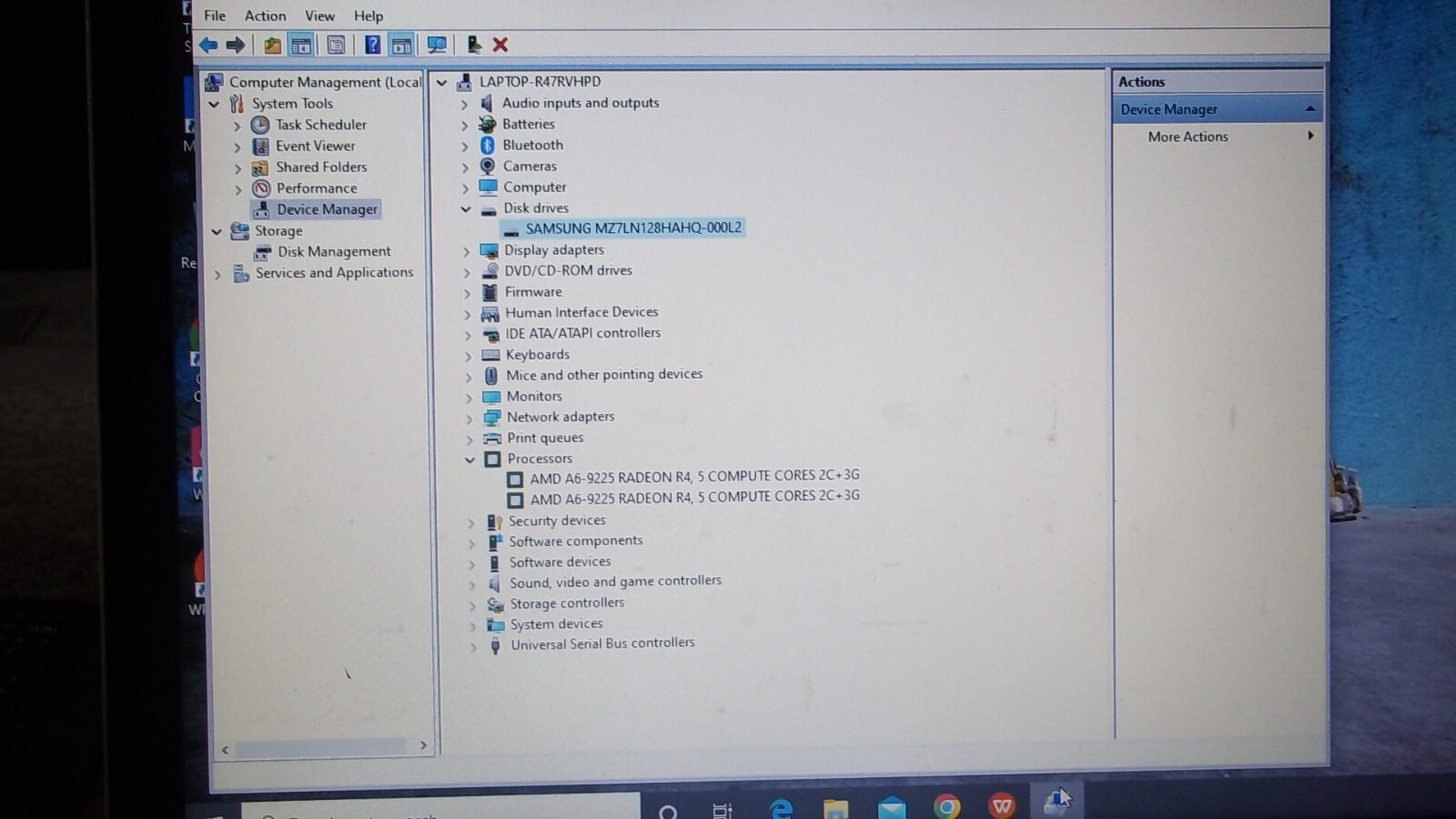Select SAMSUNG MZ7LN128HAHQ-000L2 disk drive
This screenshot has height=819, width=1456.
[633, 227]
